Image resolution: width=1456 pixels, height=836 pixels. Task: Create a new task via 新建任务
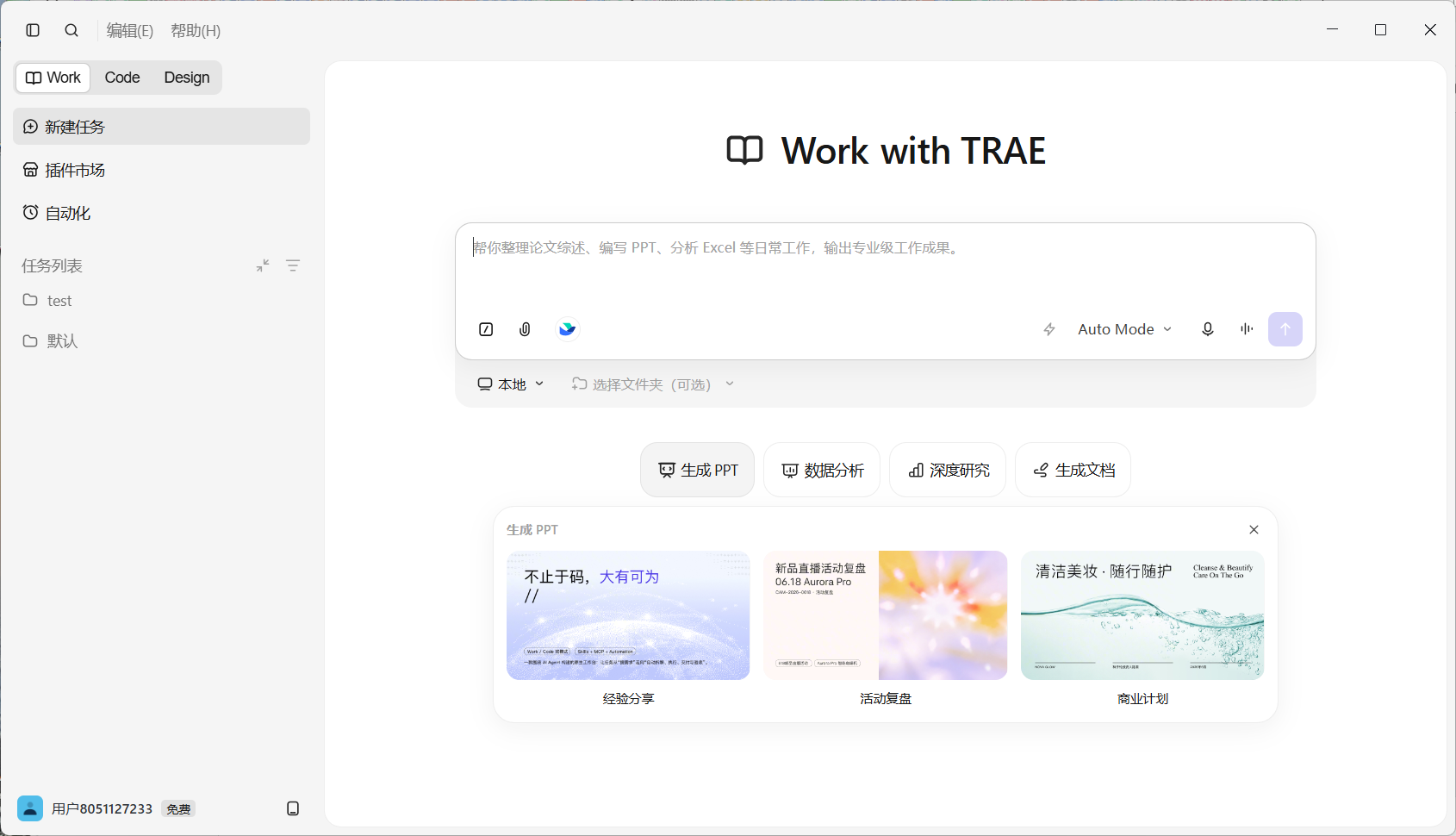tap(161, 127)
